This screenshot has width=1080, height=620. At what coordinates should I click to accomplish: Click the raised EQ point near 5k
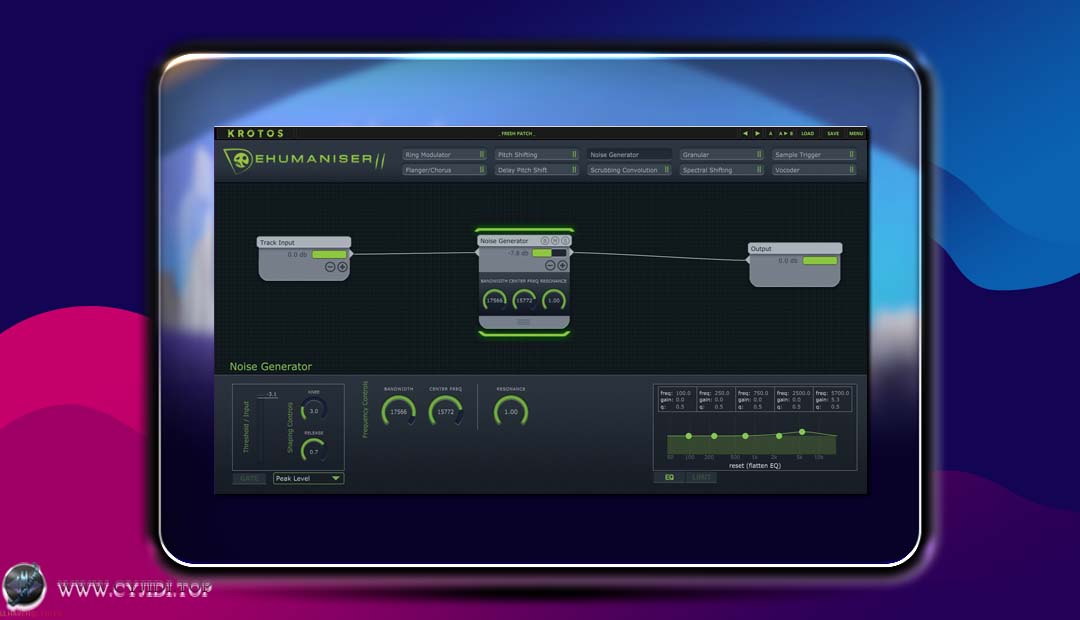click(802, 432)
